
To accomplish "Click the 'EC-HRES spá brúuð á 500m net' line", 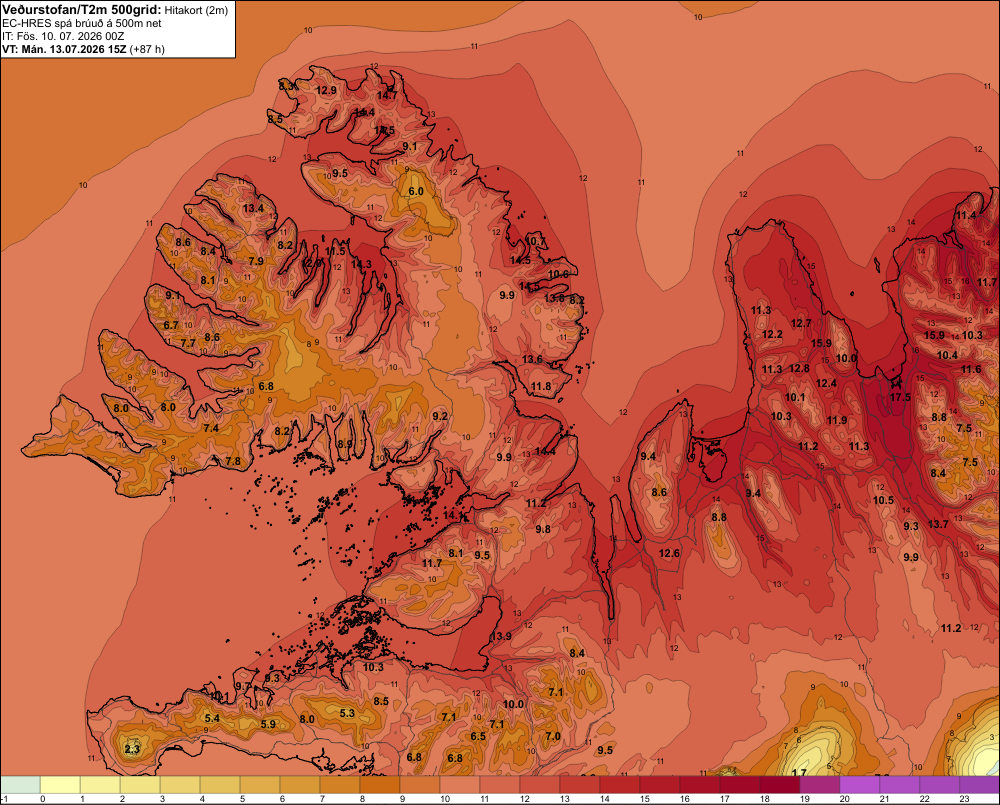I will pyautogui.click(x=82, y=23).
